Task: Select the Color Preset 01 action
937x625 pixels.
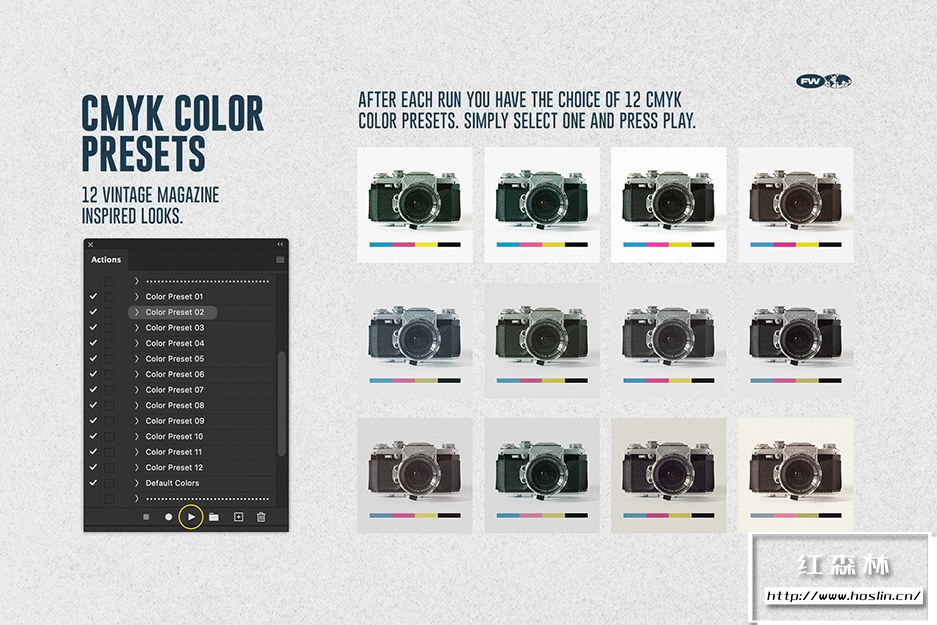Action: 174,296
